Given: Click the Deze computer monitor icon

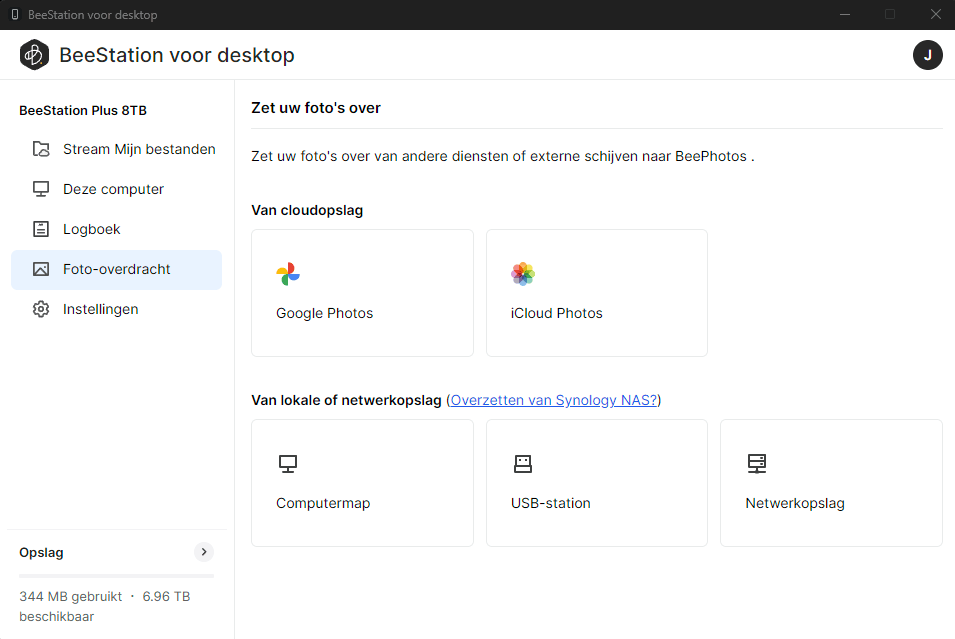Looking at the screenshot, I should 41,189.
